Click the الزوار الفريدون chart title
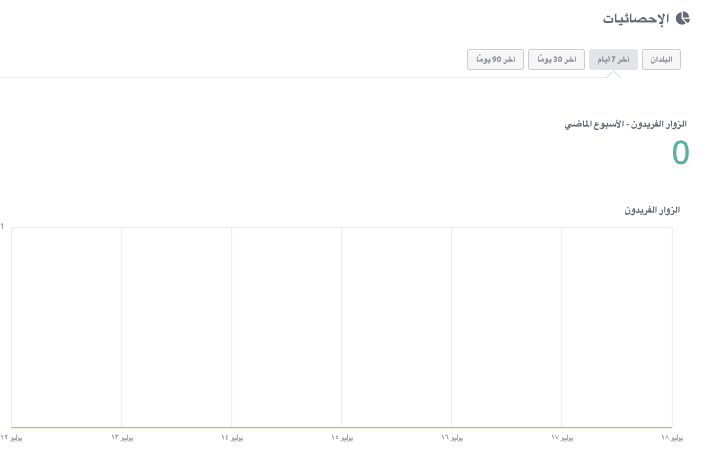The height and width of the screenshot is (454, 709). pos(652,210)
